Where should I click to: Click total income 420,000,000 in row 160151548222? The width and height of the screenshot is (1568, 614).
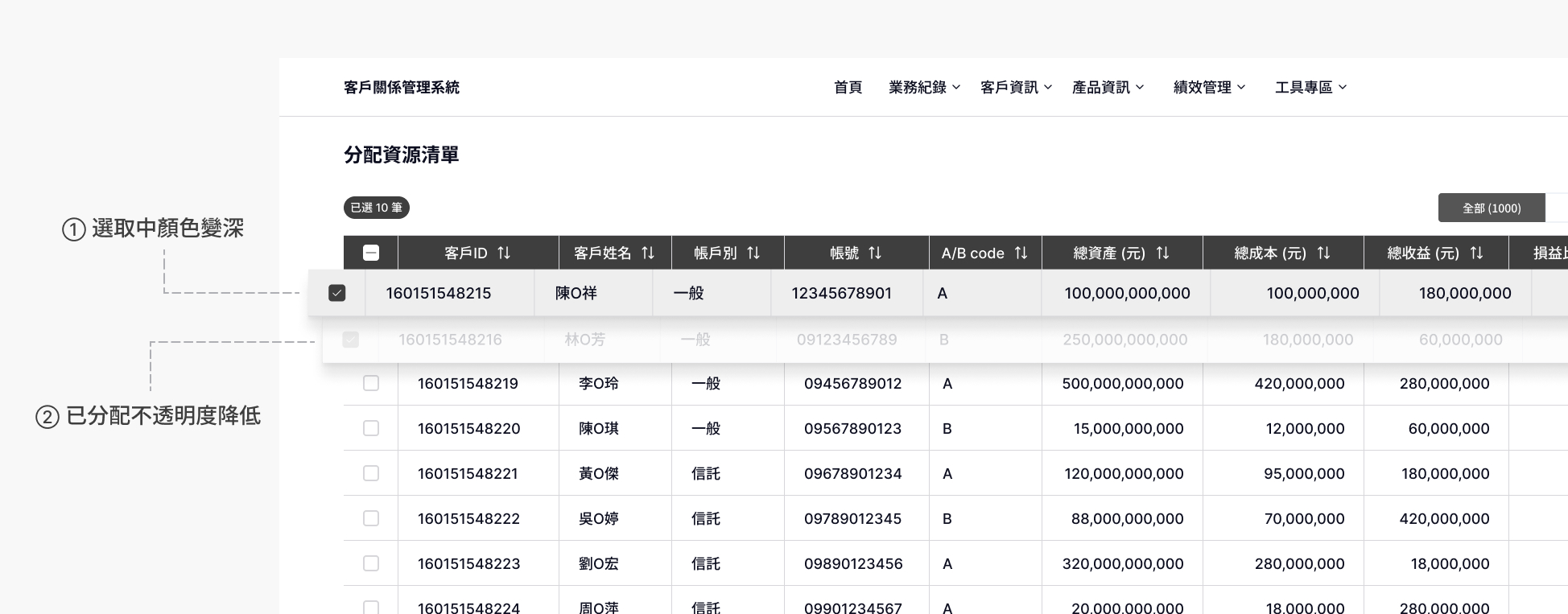pos(1444,518)
